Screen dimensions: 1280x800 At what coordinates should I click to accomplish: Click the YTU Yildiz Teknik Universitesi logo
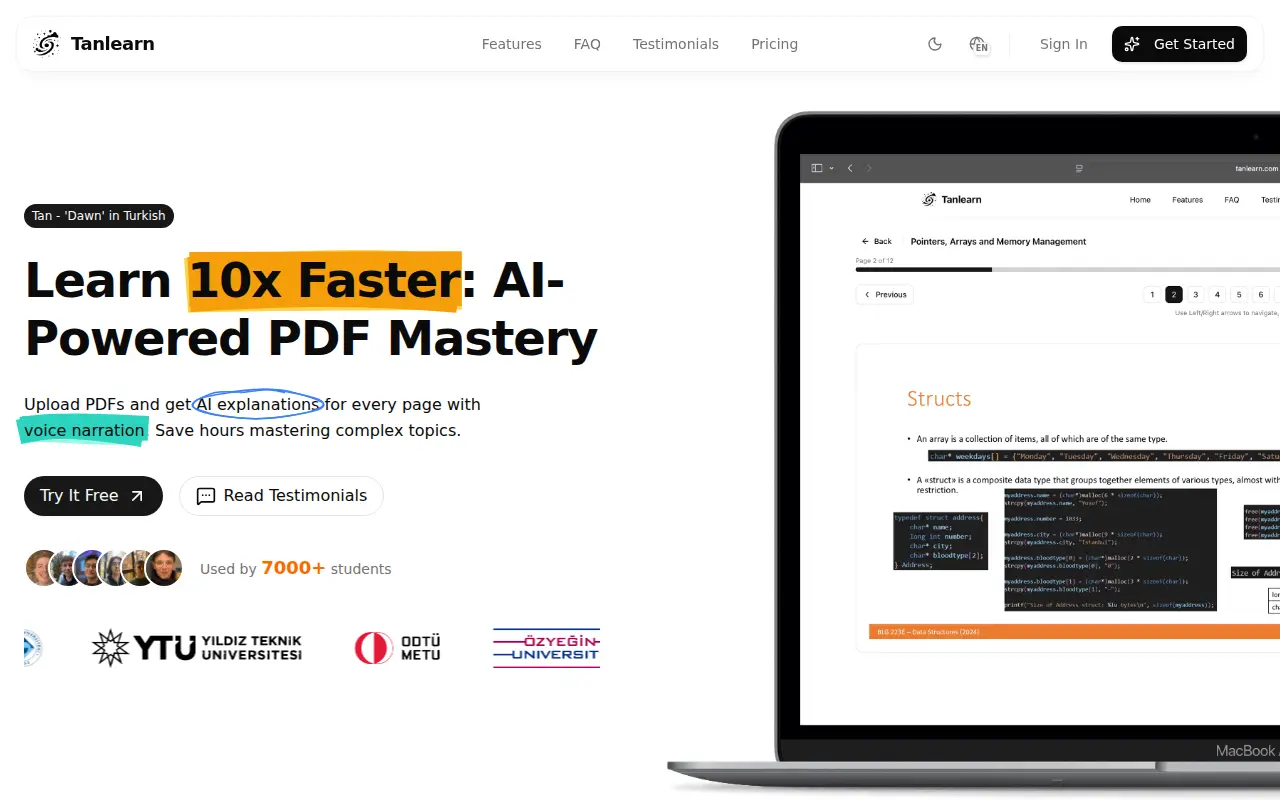[x=196, y=648]
